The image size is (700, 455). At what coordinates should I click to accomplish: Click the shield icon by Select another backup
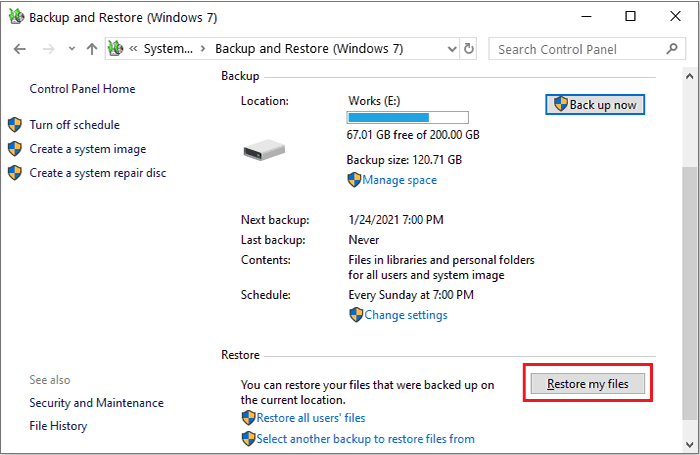tap(248, 439)
